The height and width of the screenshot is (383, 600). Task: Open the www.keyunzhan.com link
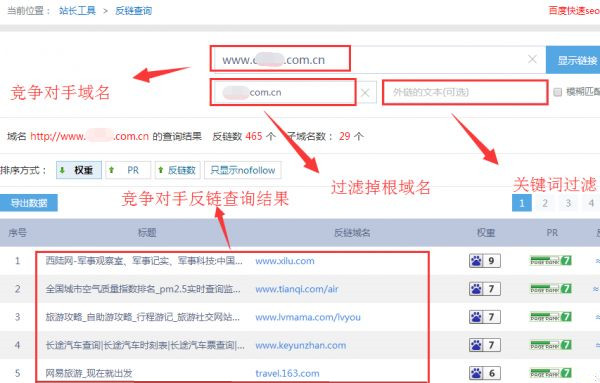[x=301, y=345]
